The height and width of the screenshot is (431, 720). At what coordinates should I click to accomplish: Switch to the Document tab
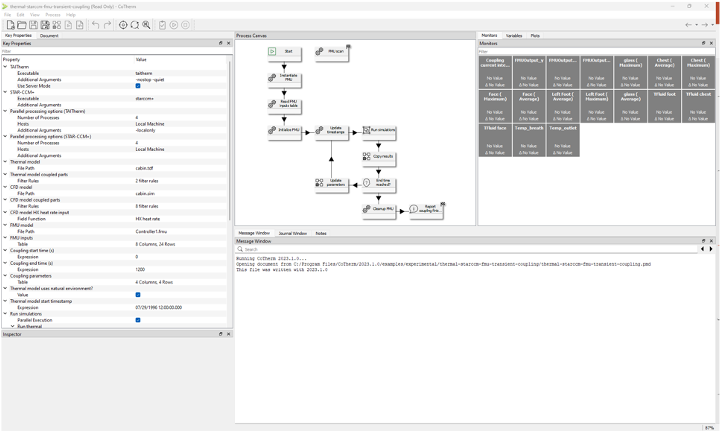[49, 35]
